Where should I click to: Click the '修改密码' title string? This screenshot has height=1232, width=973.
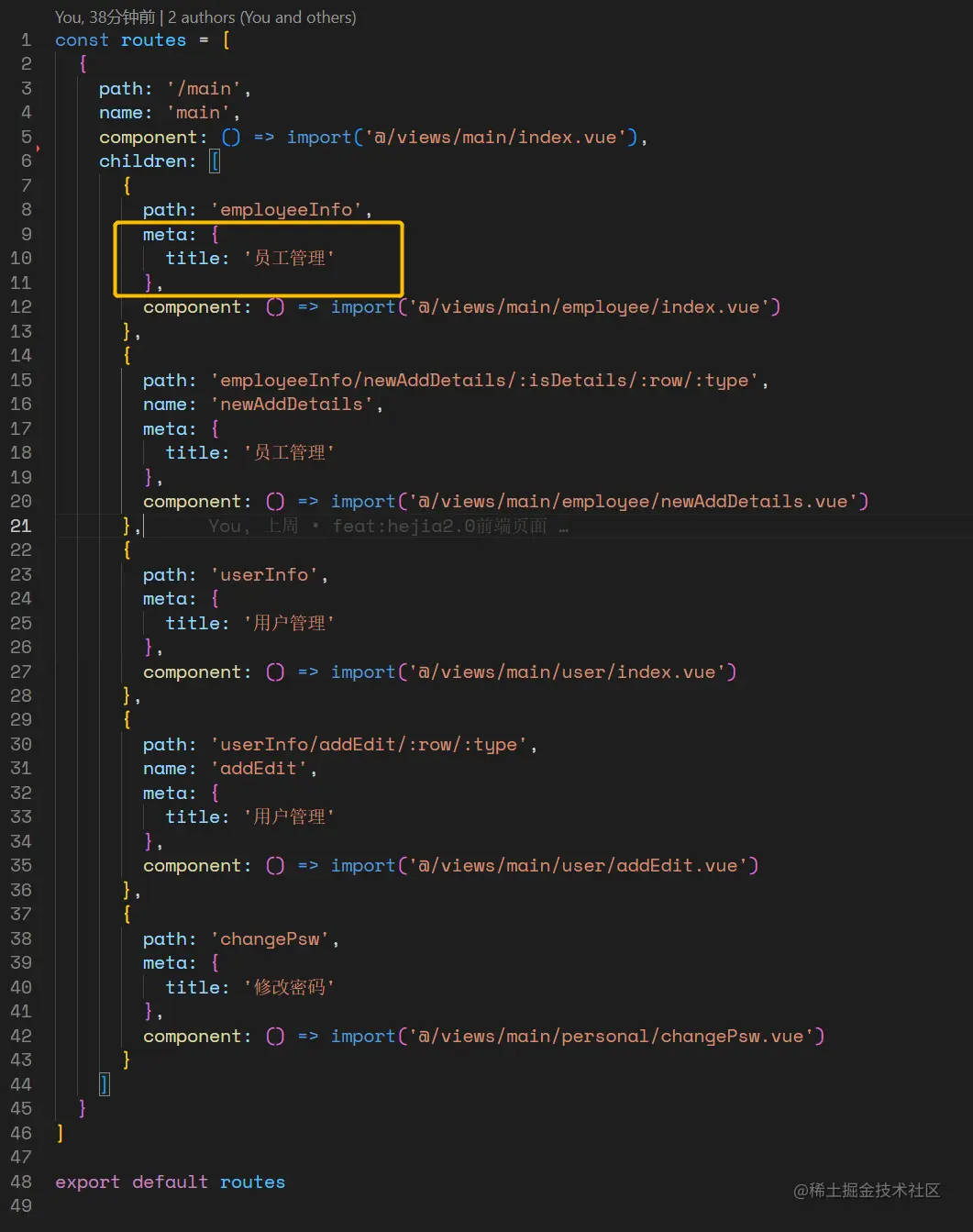[289, 988]
